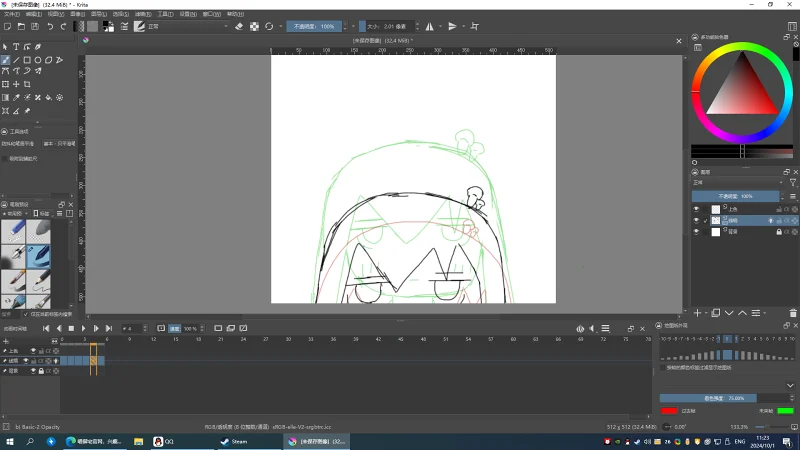
Task: Open Steam from the Windows taskbar
Action: (234, 441)
